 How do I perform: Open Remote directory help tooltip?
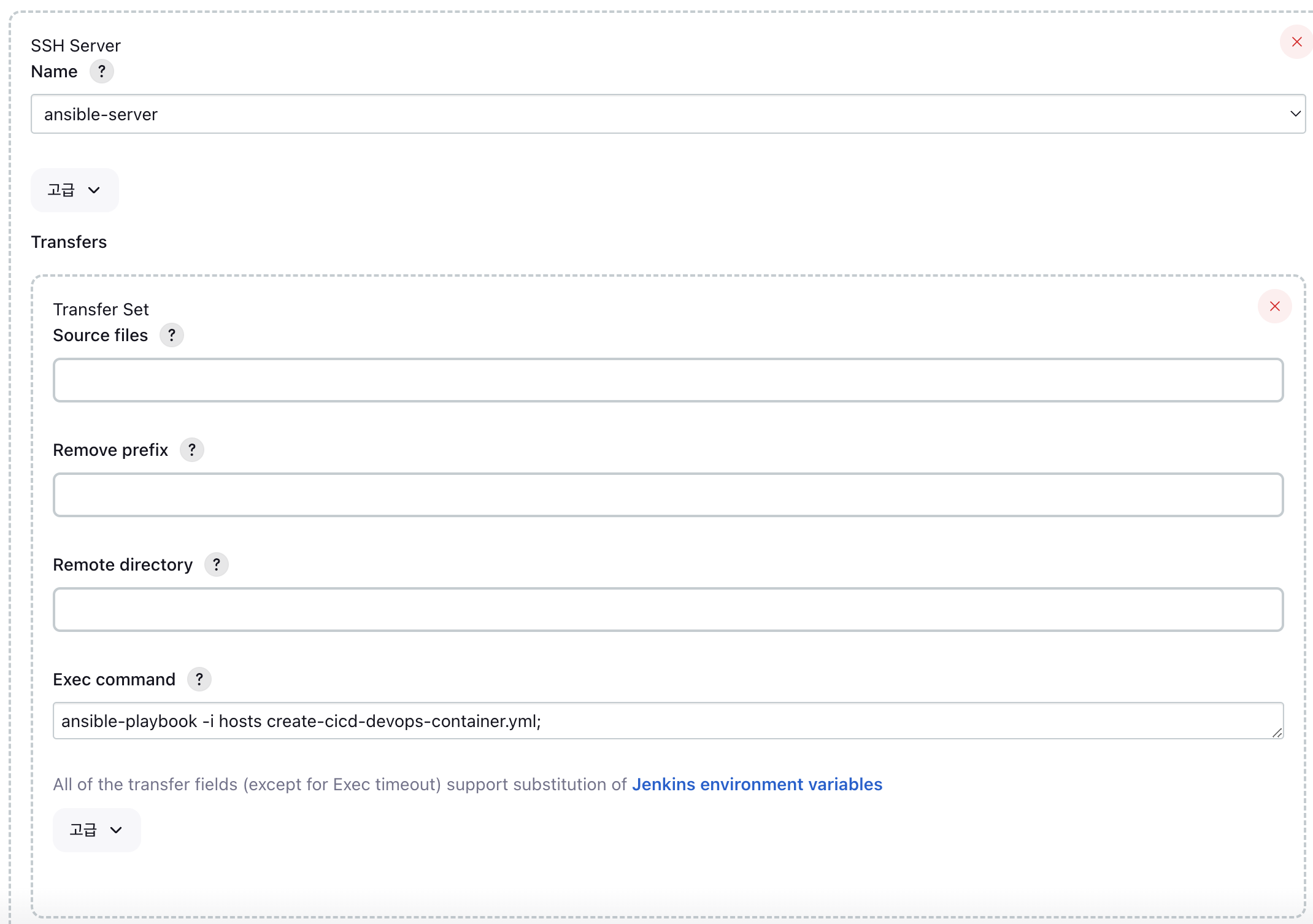pos(217,565)
